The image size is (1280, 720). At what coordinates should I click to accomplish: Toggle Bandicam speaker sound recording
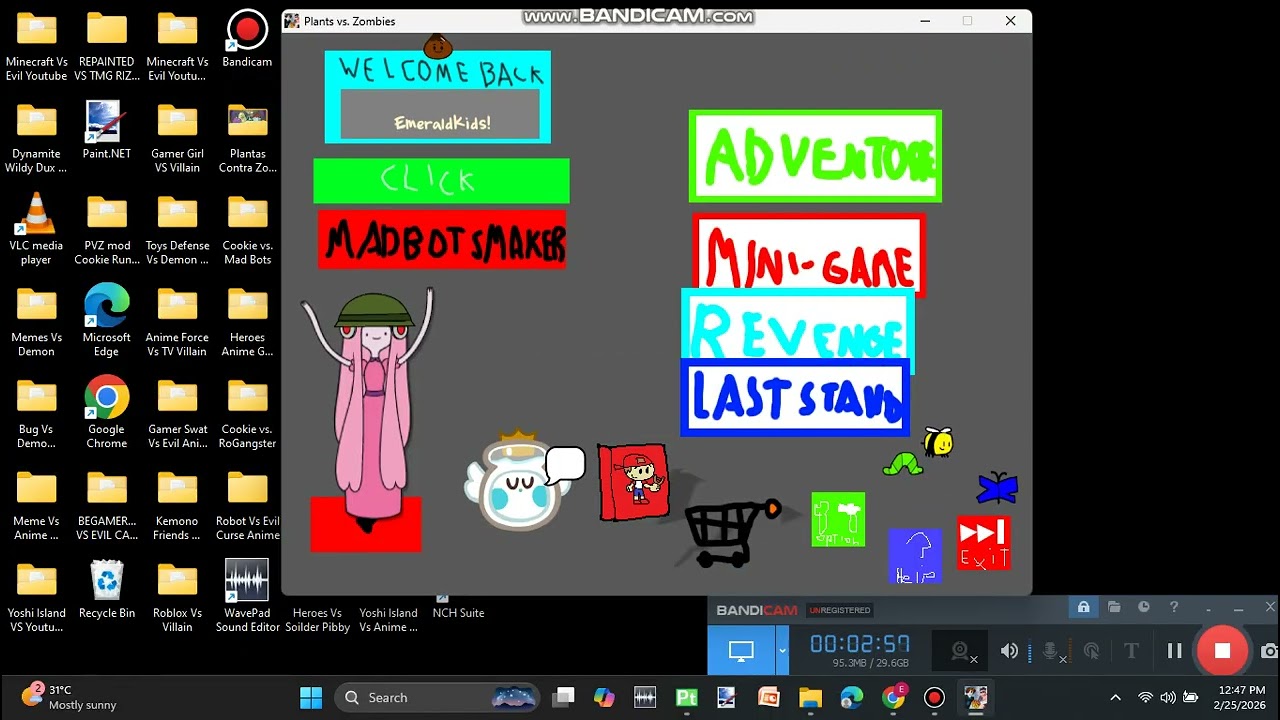1009,651
